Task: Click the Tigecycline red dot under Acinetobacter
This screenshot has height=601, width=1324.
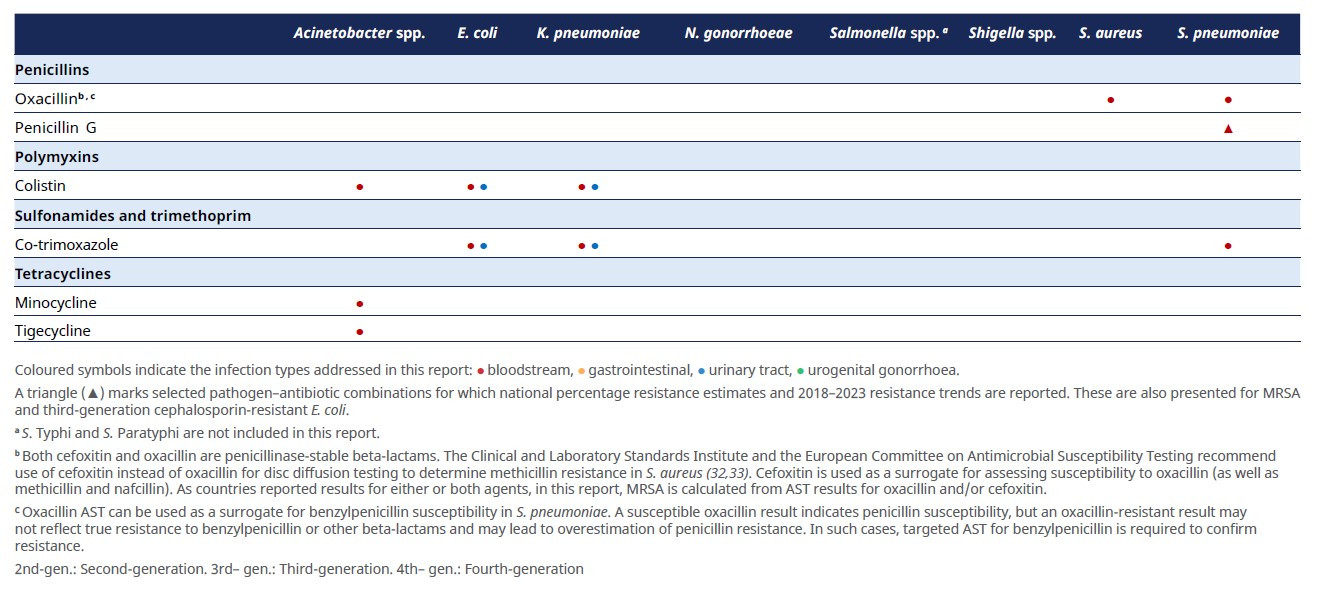Action: point(360,331)
